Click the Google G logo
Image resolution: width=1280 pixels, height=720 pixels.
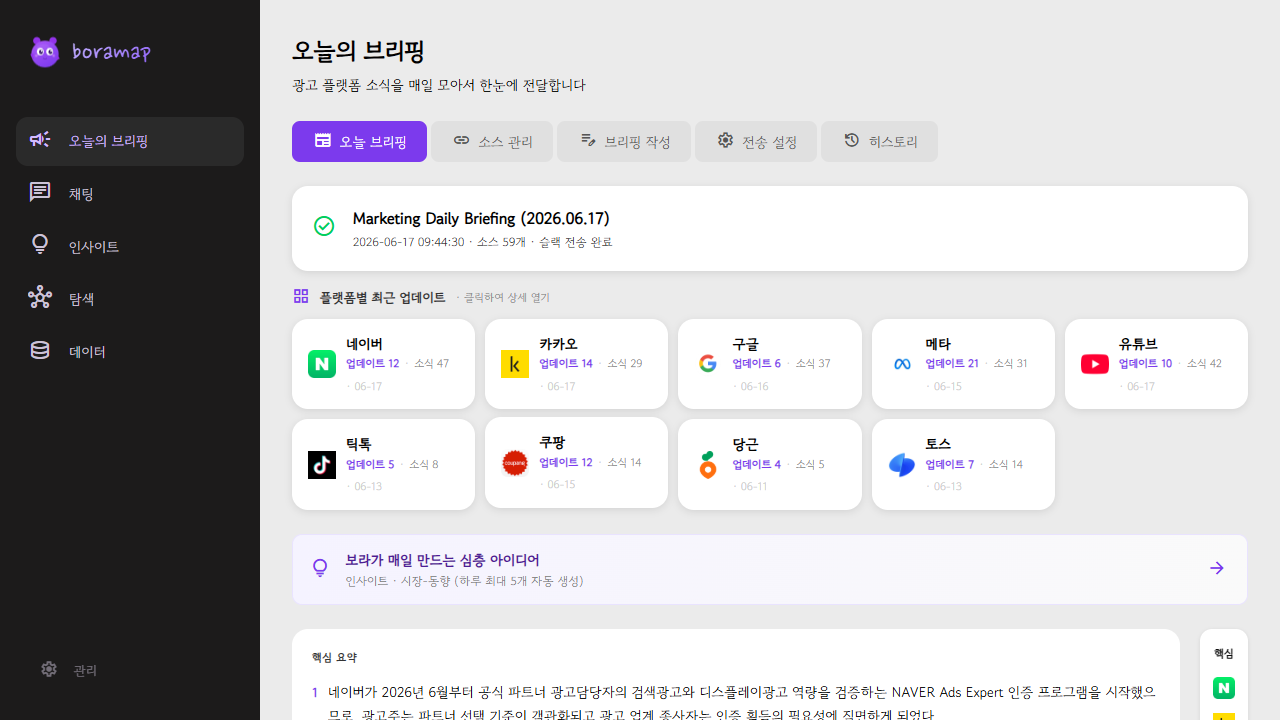tap(708, 364)
